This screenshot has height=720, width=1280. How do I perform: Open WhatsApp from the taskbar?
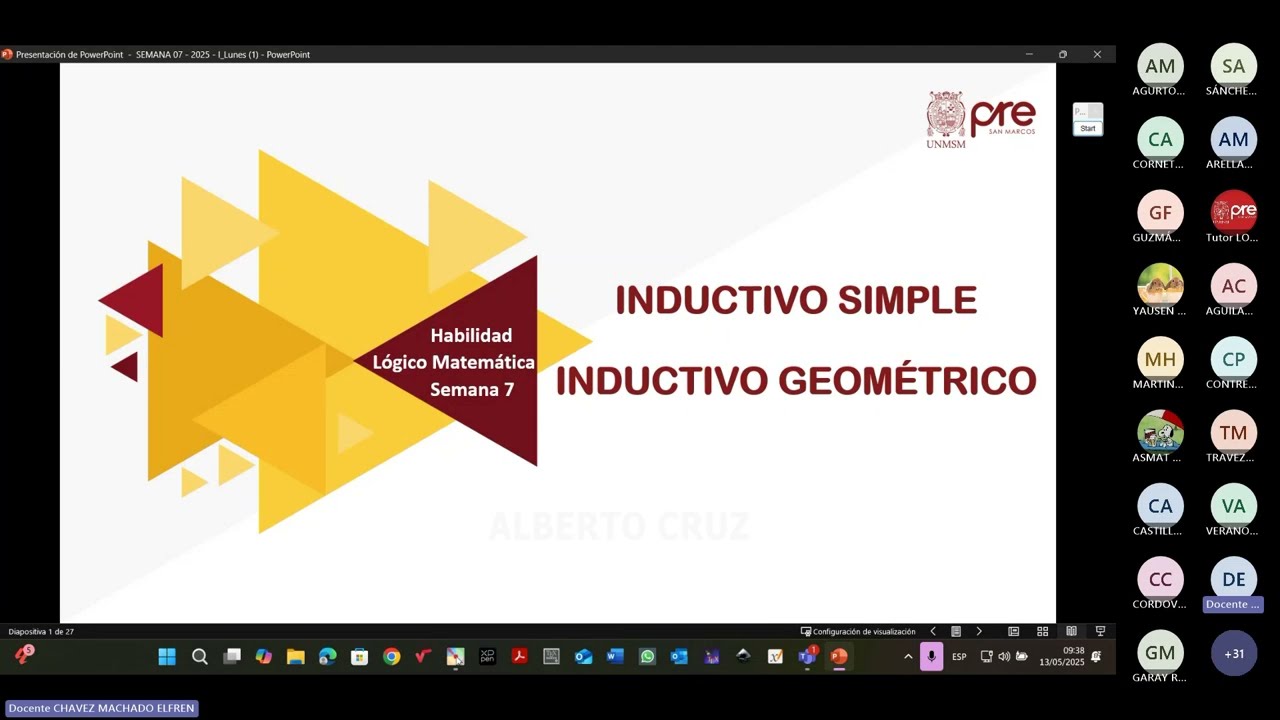pyautogui.click(x=648, y=656)
